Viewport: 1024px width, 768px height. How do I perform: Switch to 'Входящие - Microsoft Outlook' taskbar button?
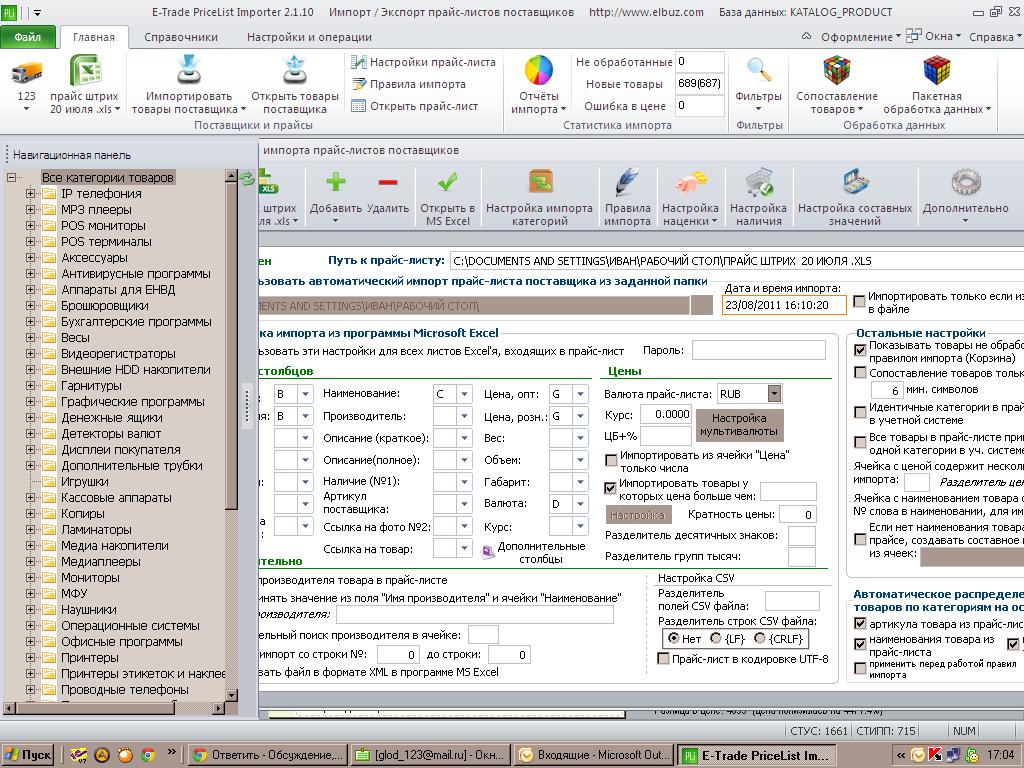coord(594,755)
